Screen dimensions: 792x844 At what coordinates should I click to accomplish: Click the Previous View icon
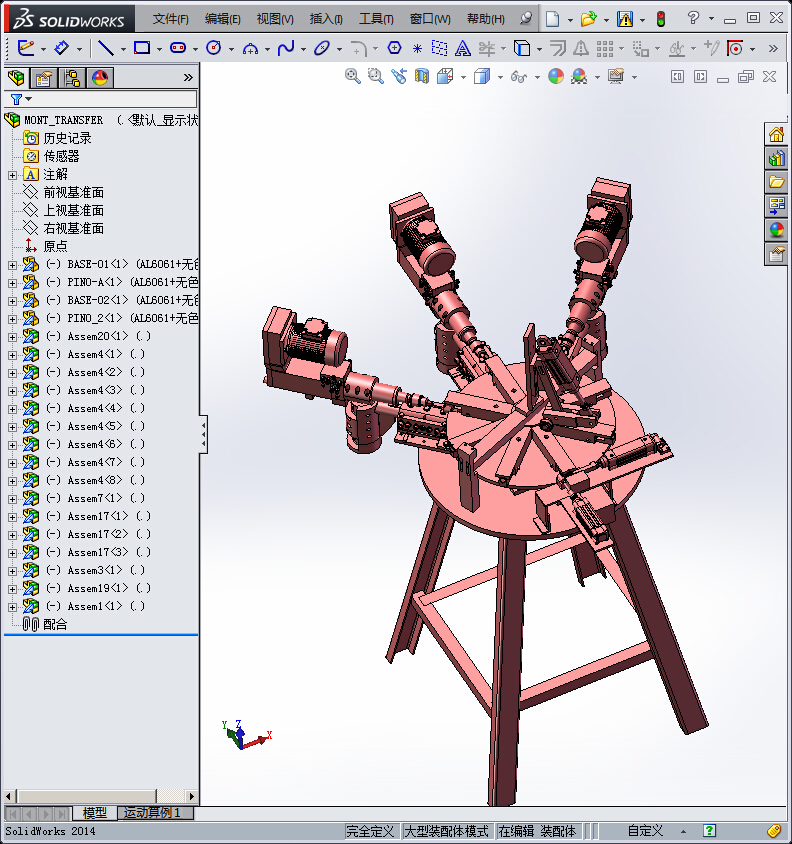pos(398,76)
